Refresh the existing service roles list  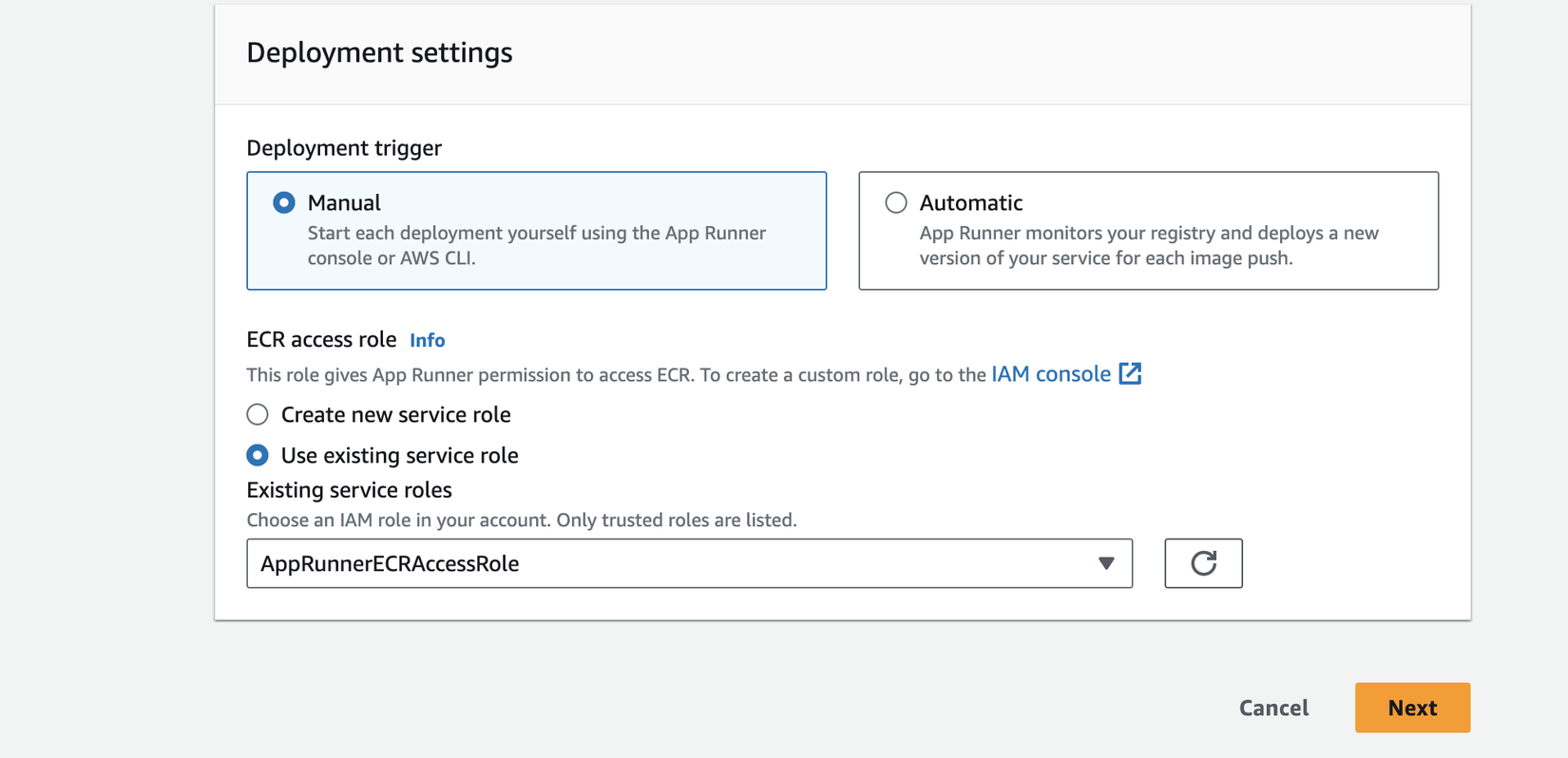point(1203,563)
